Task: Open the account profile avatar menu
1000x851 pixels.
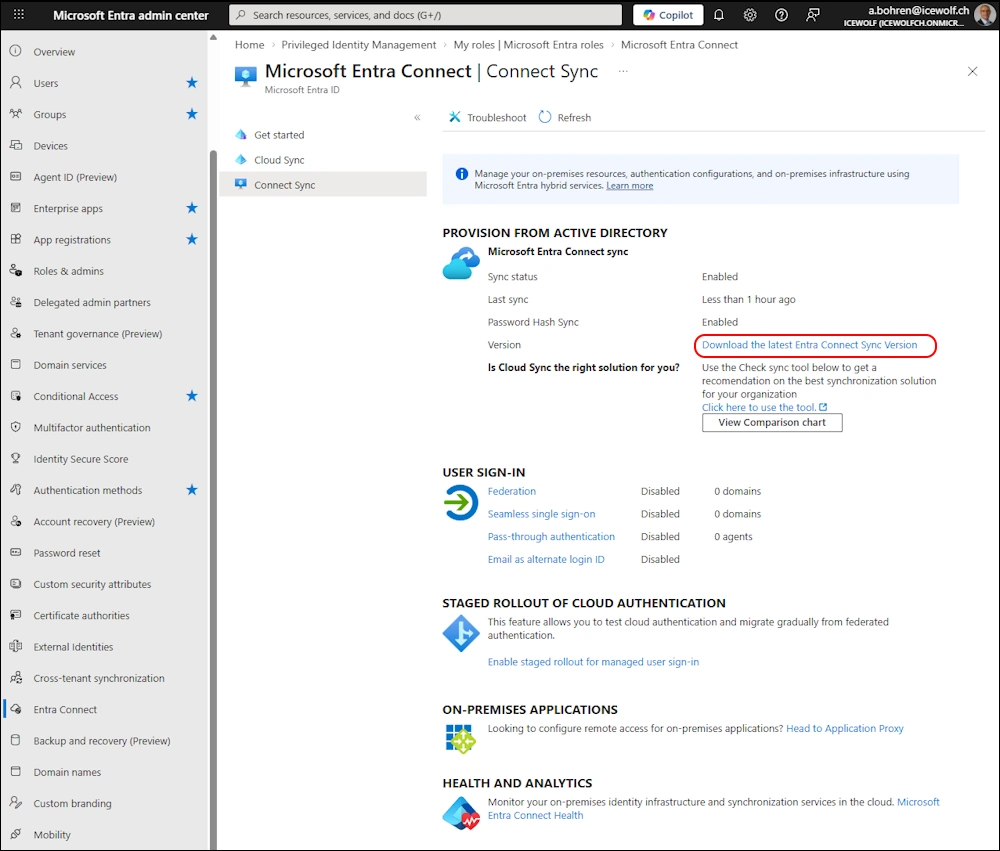Action: [984, 15]
